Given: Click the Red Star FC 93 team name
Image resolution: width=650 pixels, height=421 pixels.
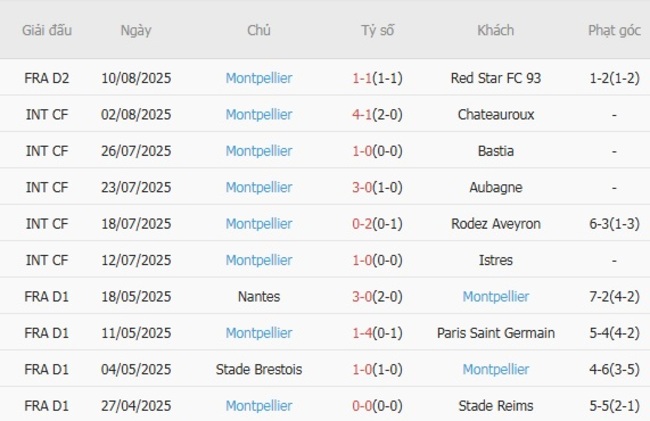Looking at the screenshot, I should point(496,78).
